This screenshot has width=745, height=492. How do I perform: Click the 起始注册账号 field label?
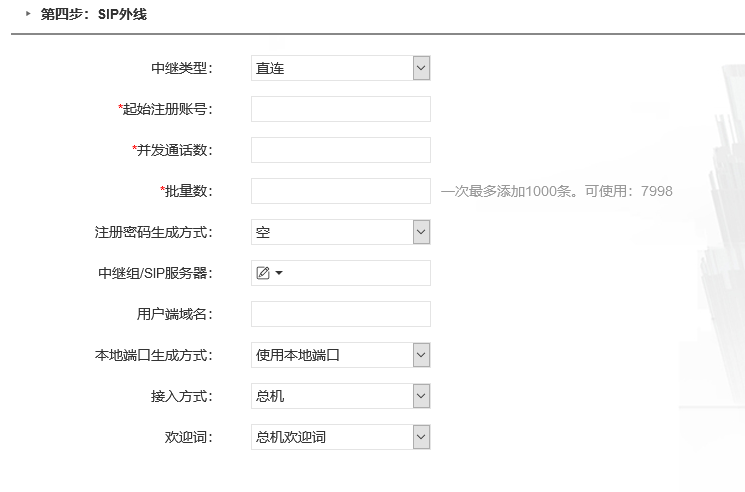[165, 109]
